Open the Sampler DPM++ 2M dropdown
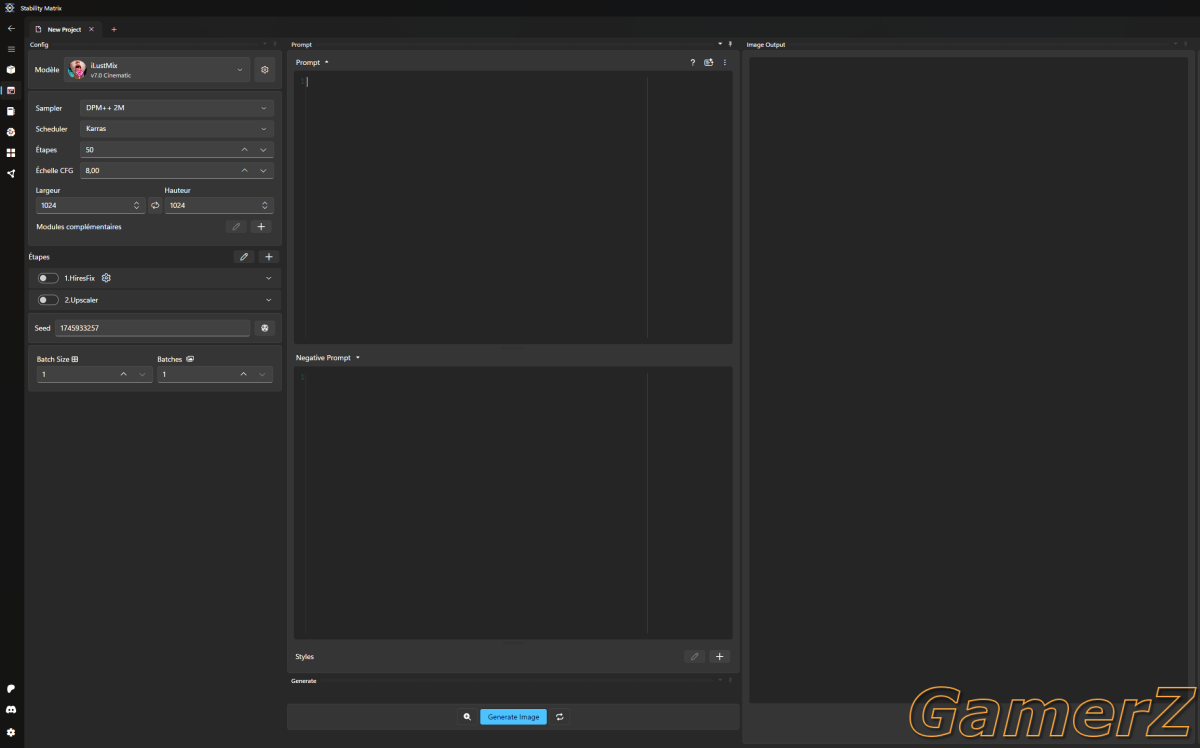 tap(177, 108)
